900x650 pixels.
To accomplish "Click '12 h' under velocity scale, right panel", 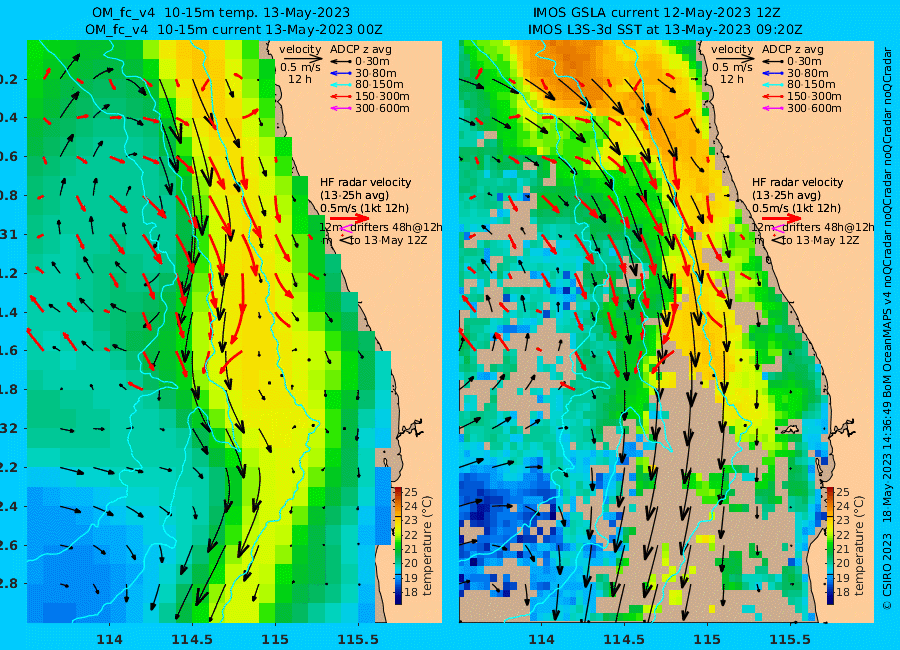I will tap(732, 79).
